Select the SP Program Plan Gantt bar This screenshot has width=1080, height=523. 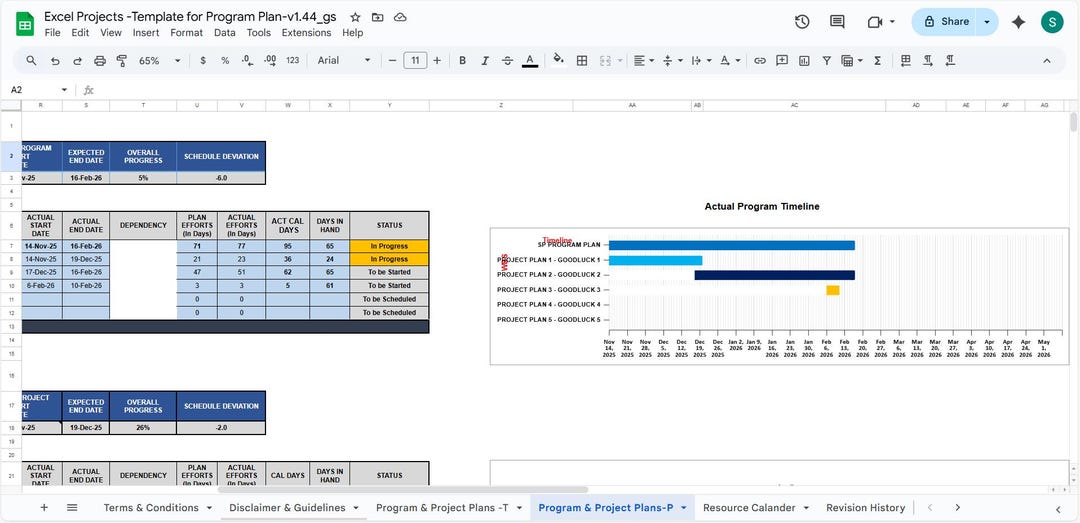(731, 245)
